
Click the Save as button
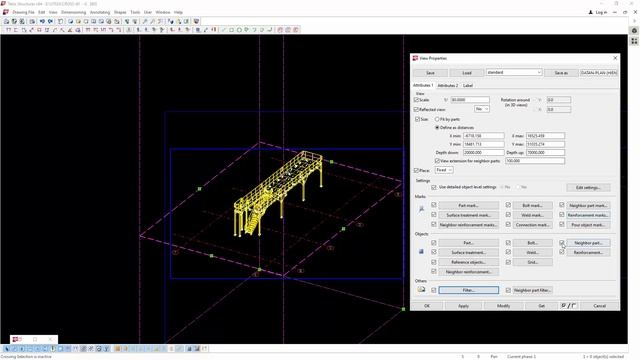(561, 73)
